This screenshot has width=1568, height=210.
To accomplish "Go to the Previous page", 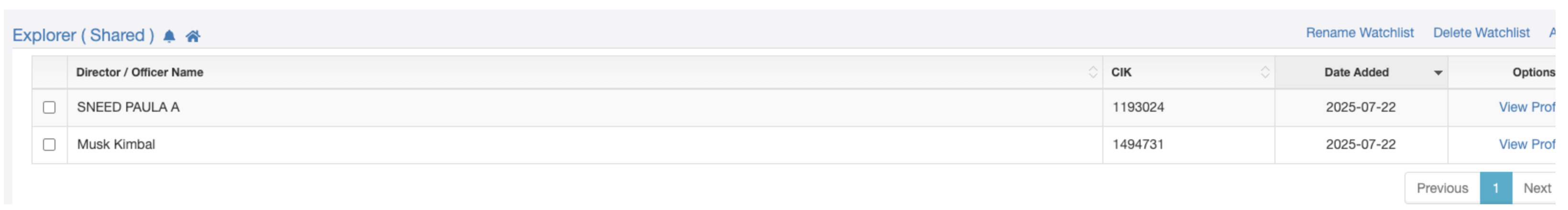I will [x=1442, y=188].
